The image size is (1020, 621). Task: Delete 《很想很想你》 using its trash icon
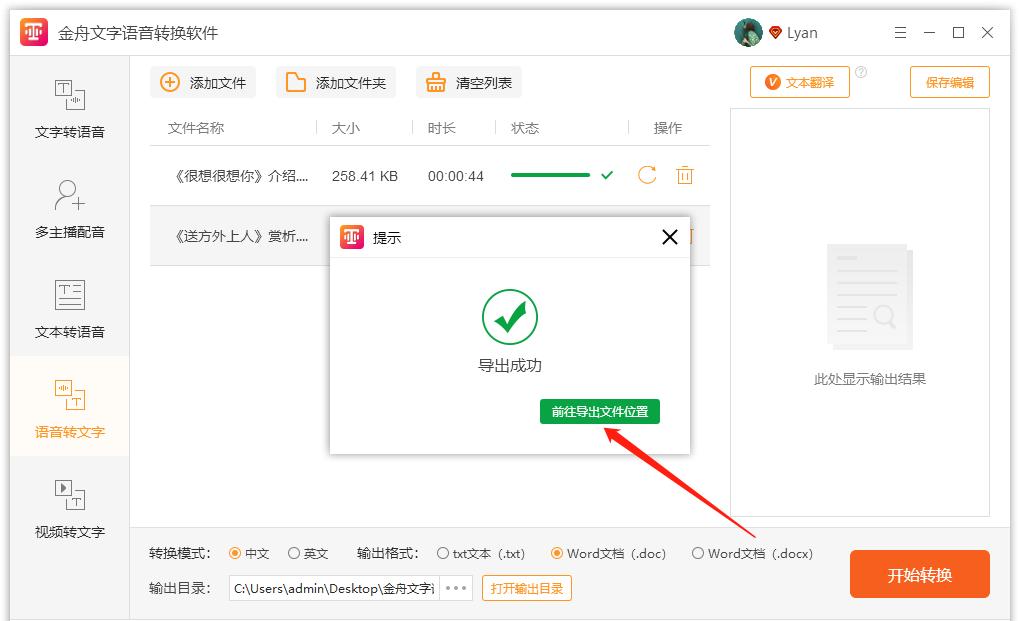(685, 174)
